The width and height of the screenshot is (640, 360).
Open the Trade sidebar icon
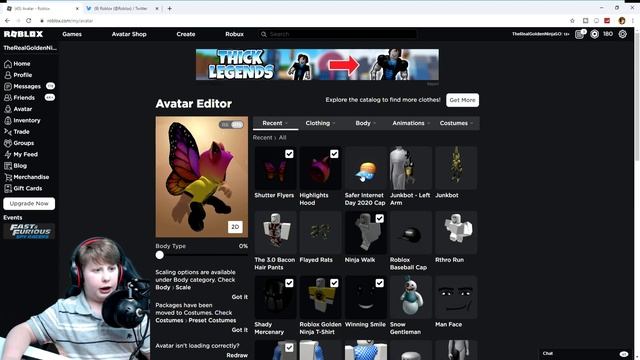coord(8,132)
